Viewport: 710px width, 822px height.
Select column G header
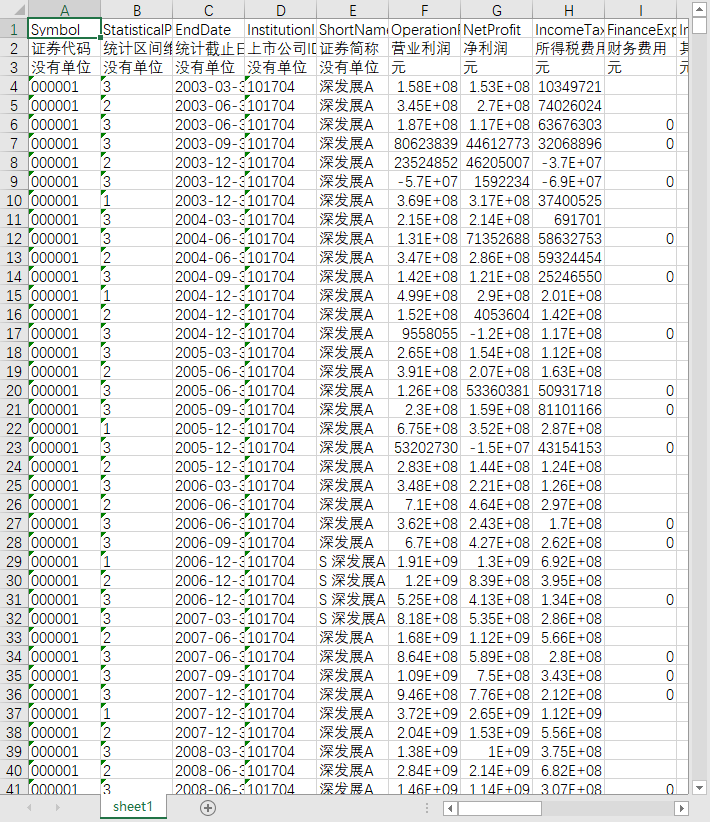click(x=497, y=10)
